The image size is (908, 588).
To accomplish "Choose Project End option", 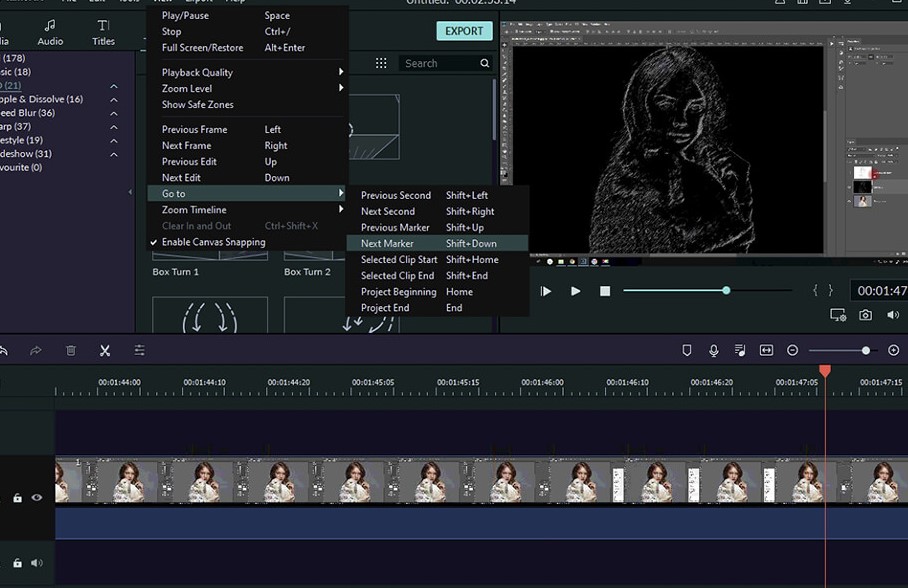I will pyautogui.click(x=437, y=308).
